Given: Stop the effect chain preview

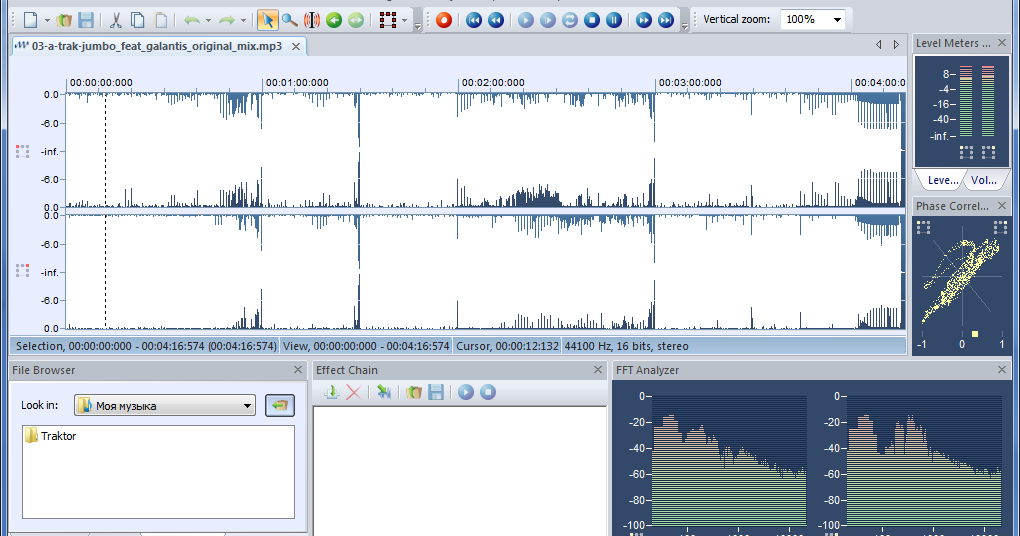Looking at the screenshot, I should 488,392.
